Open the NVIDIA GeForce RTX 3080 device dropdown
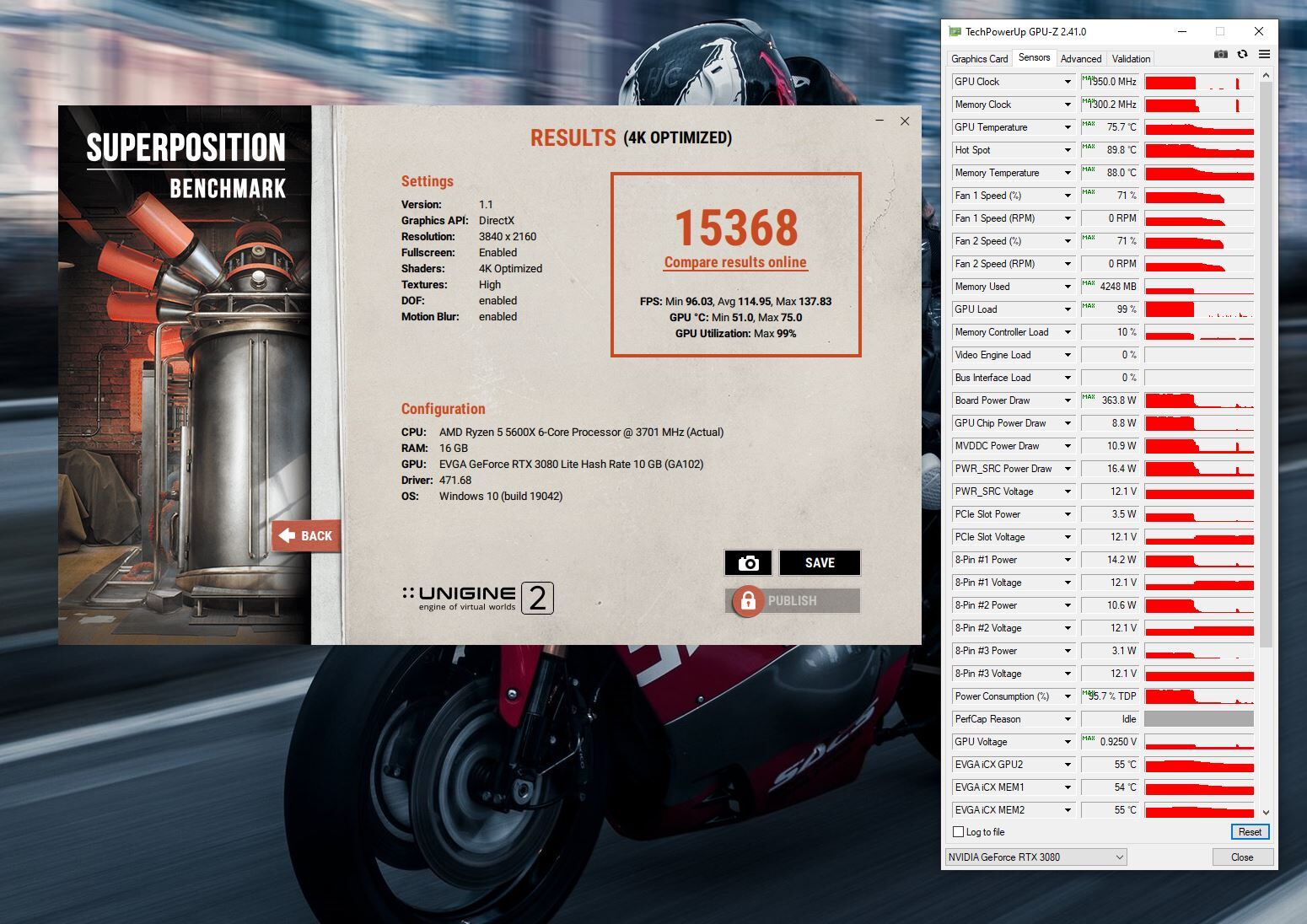 tap(1036, 857)
